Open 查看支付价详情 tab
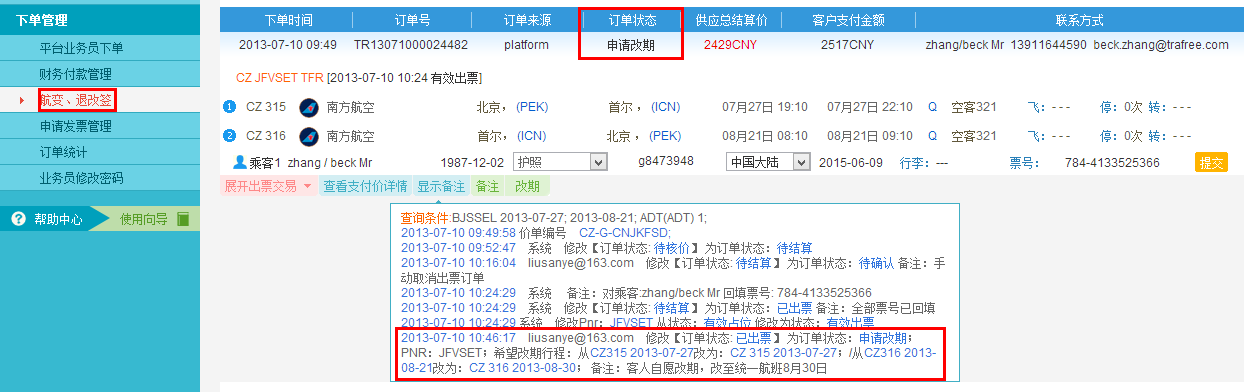Viewport: 1244px width, 392px height. pyautogui.click(x=365, y=186)
